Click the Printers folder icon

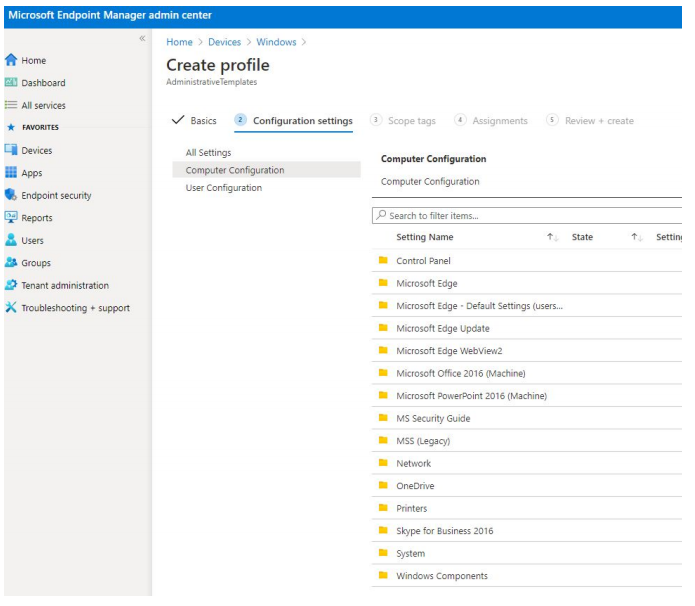coord(383,508)
